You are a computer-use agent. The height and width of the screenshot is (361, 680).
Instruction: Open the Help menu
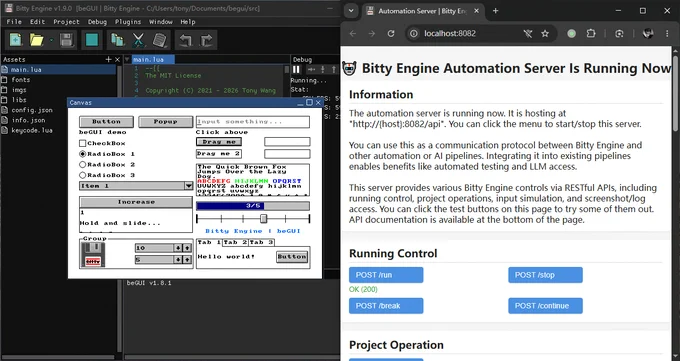pos(188,22)
